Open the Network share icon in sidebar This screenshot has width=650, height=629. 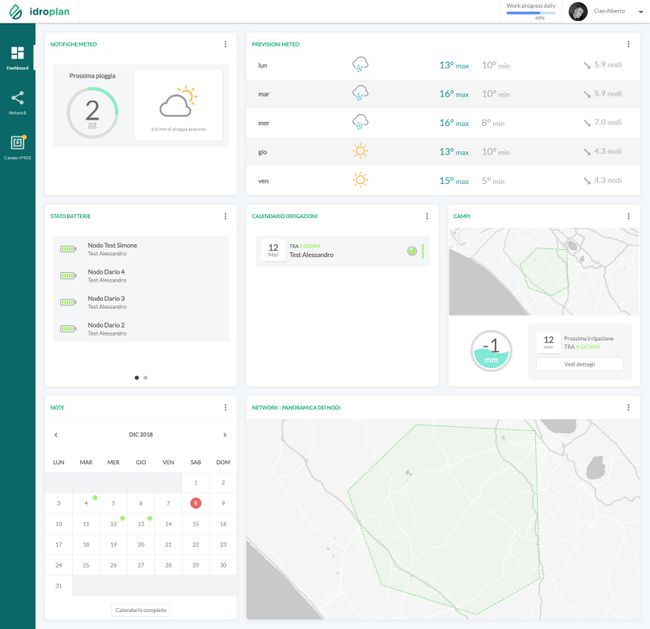pos(17,98)
